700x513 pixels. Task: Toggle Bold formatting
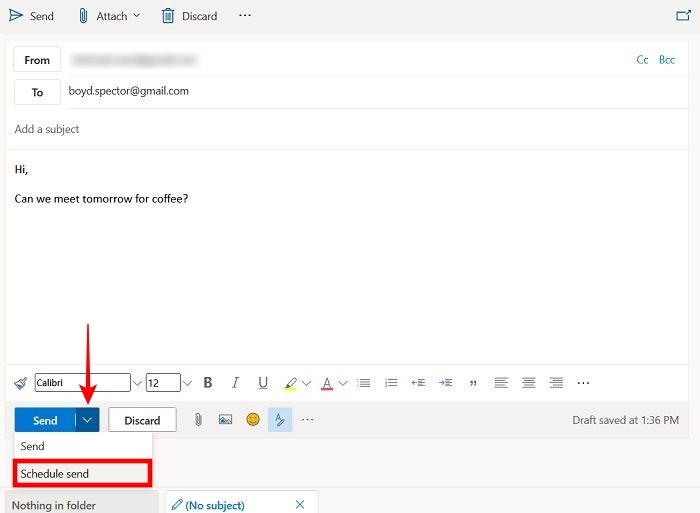pyautogui.click(x=208, y=383)
